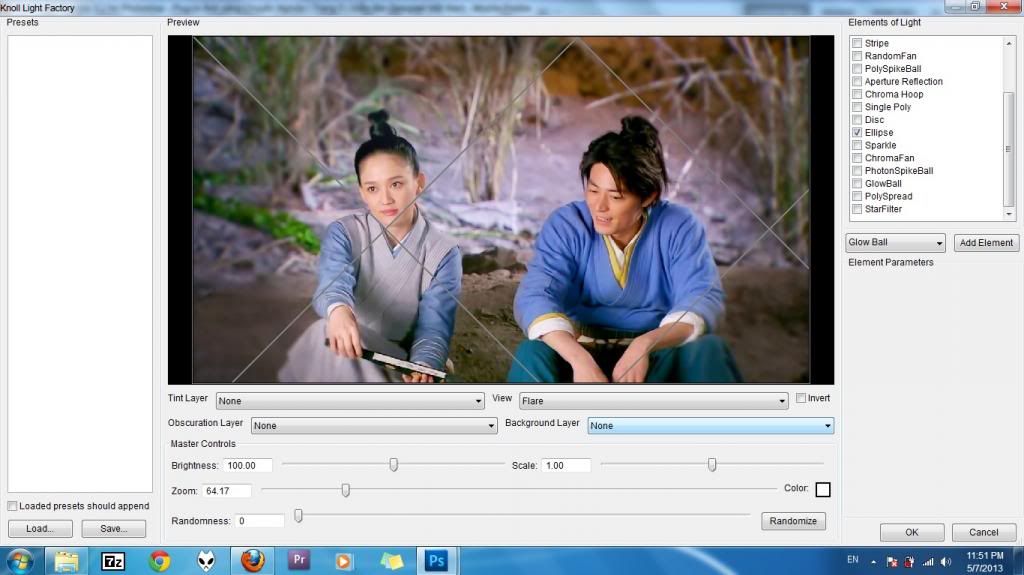
Task: Open Google Chrome from taskbar
Action: coord(159,561)
